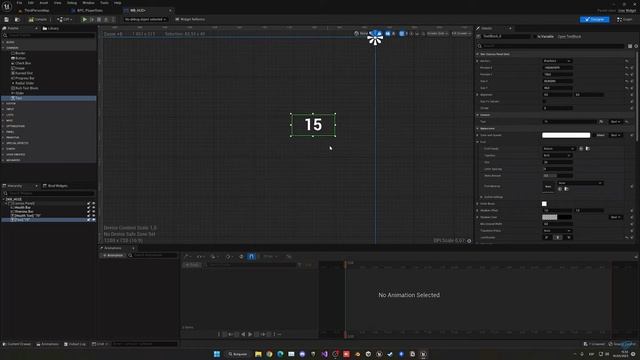The height and width of the screenshot is (360, 640).
Task: Select Stamina Bar in hierarchy
Action: (x=24, y=211)
